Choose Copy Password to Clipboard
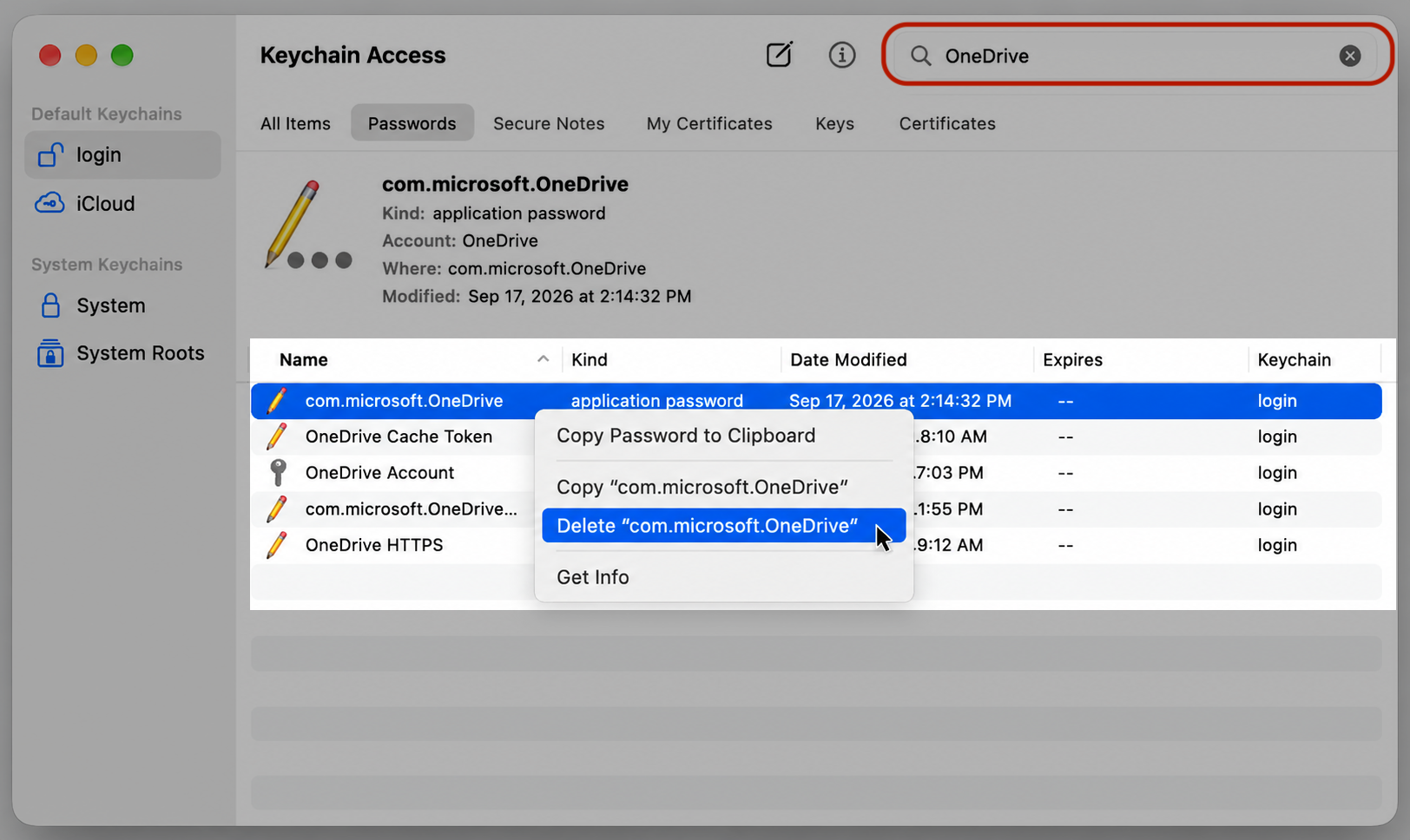The image size is (1410, 840). [723, 436]
